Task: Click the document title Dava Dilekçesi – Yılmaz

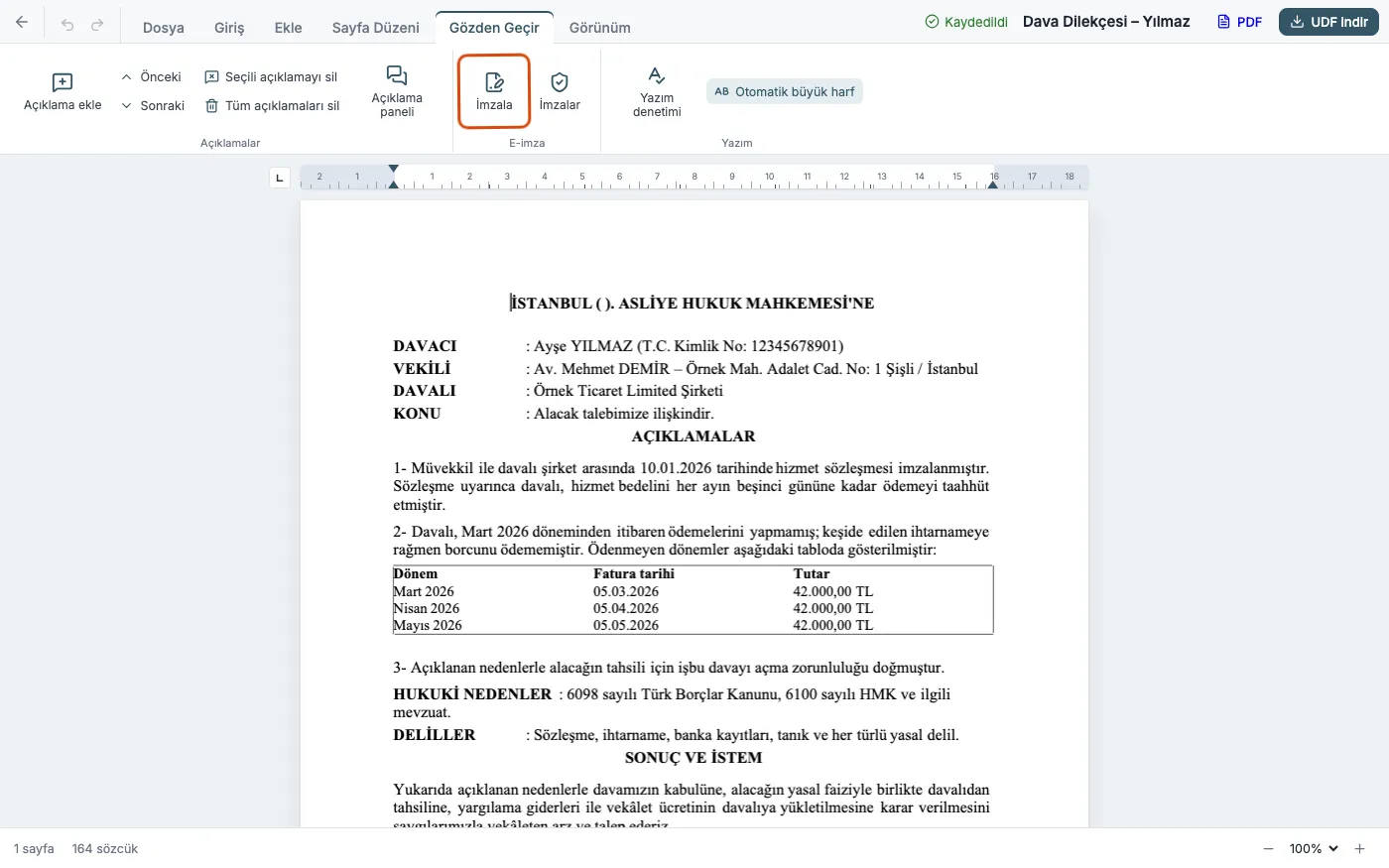Action: pyautogui.click(x=1106, y=22)
